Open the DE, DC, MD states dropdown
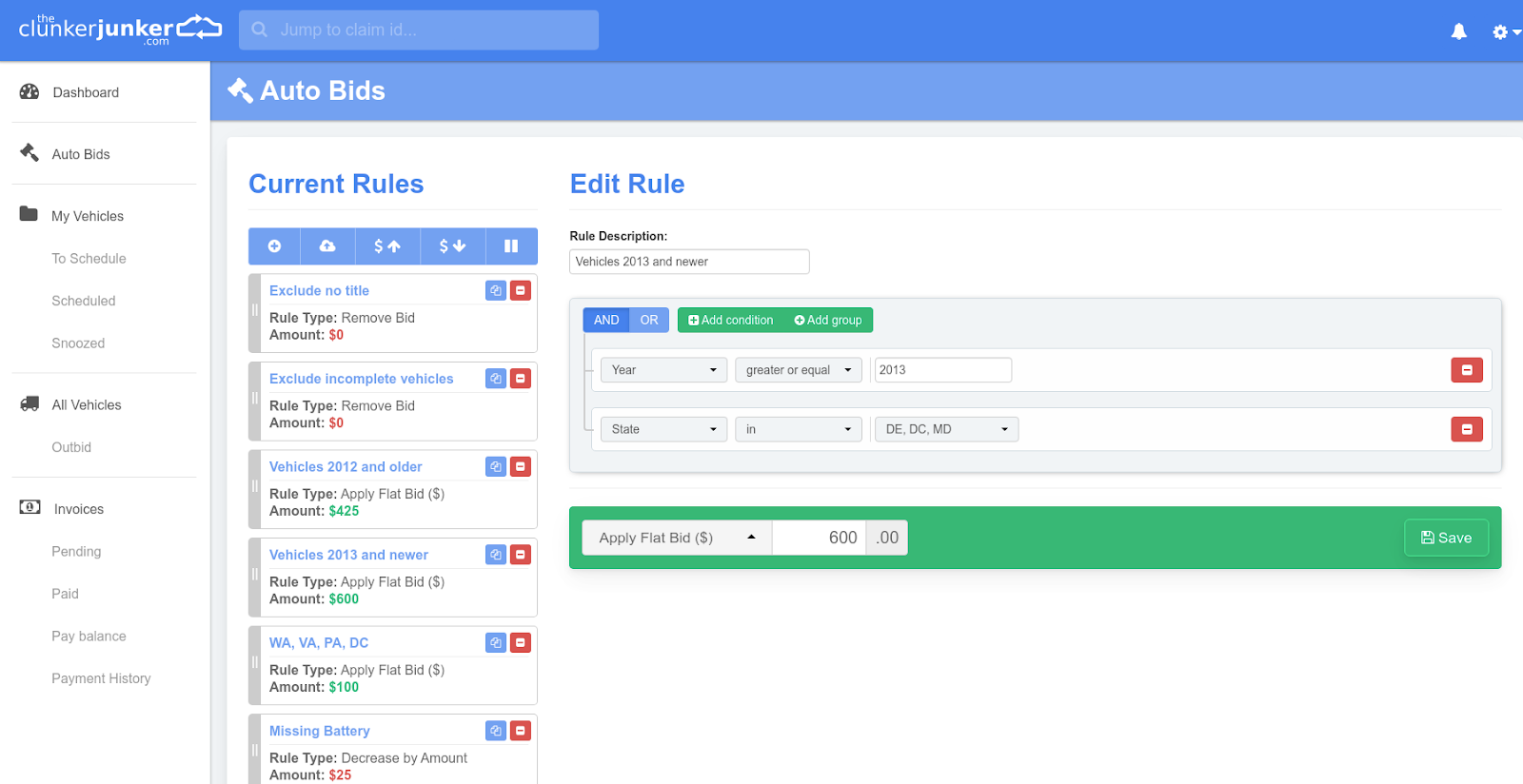 click(x=946, y=429)
